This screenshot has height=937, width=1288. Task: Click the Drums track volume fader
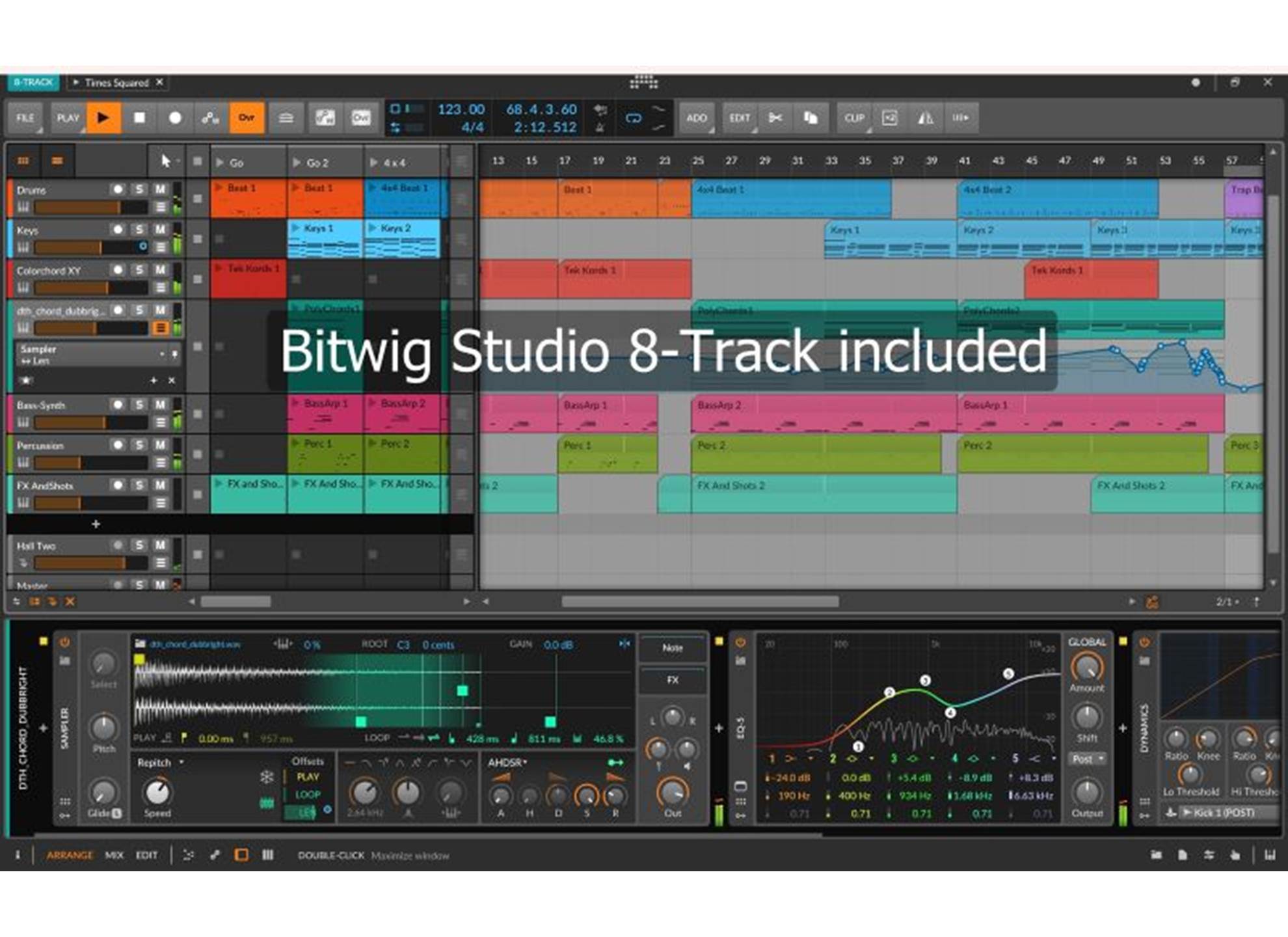(x=90, y=208)
